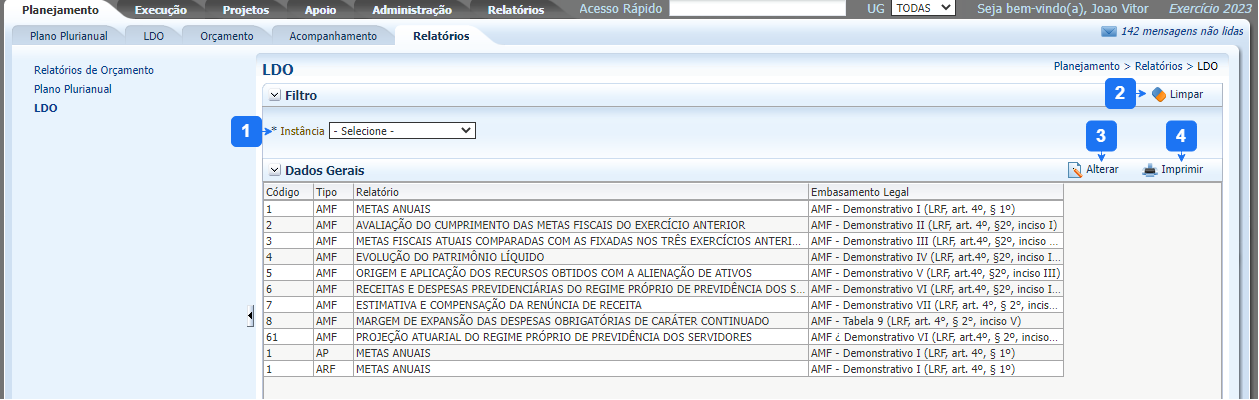Open the UG dropdown set to TODAS
This screenshot has height=400, width=1259.
point(922,8)
